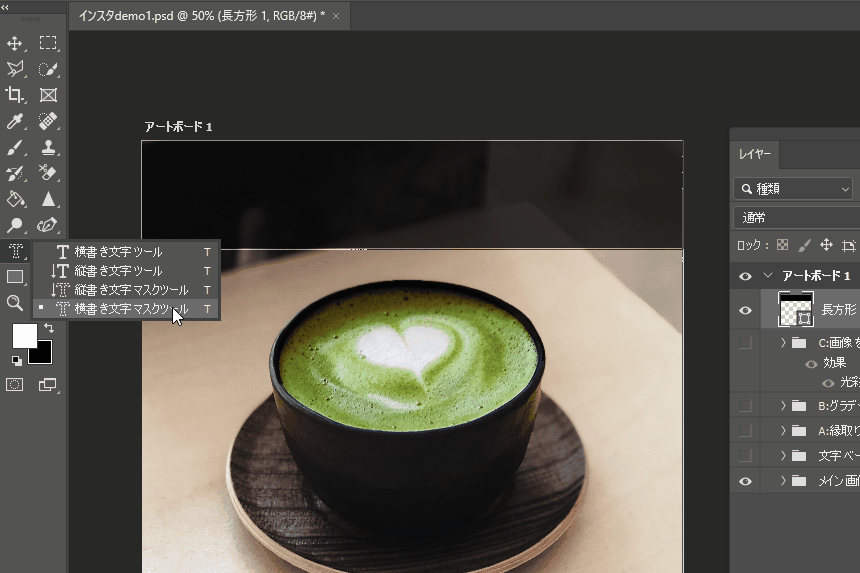Lock layer position with move icon
Viewport: 860px width, 573px height.
click(x=826, y=245)
